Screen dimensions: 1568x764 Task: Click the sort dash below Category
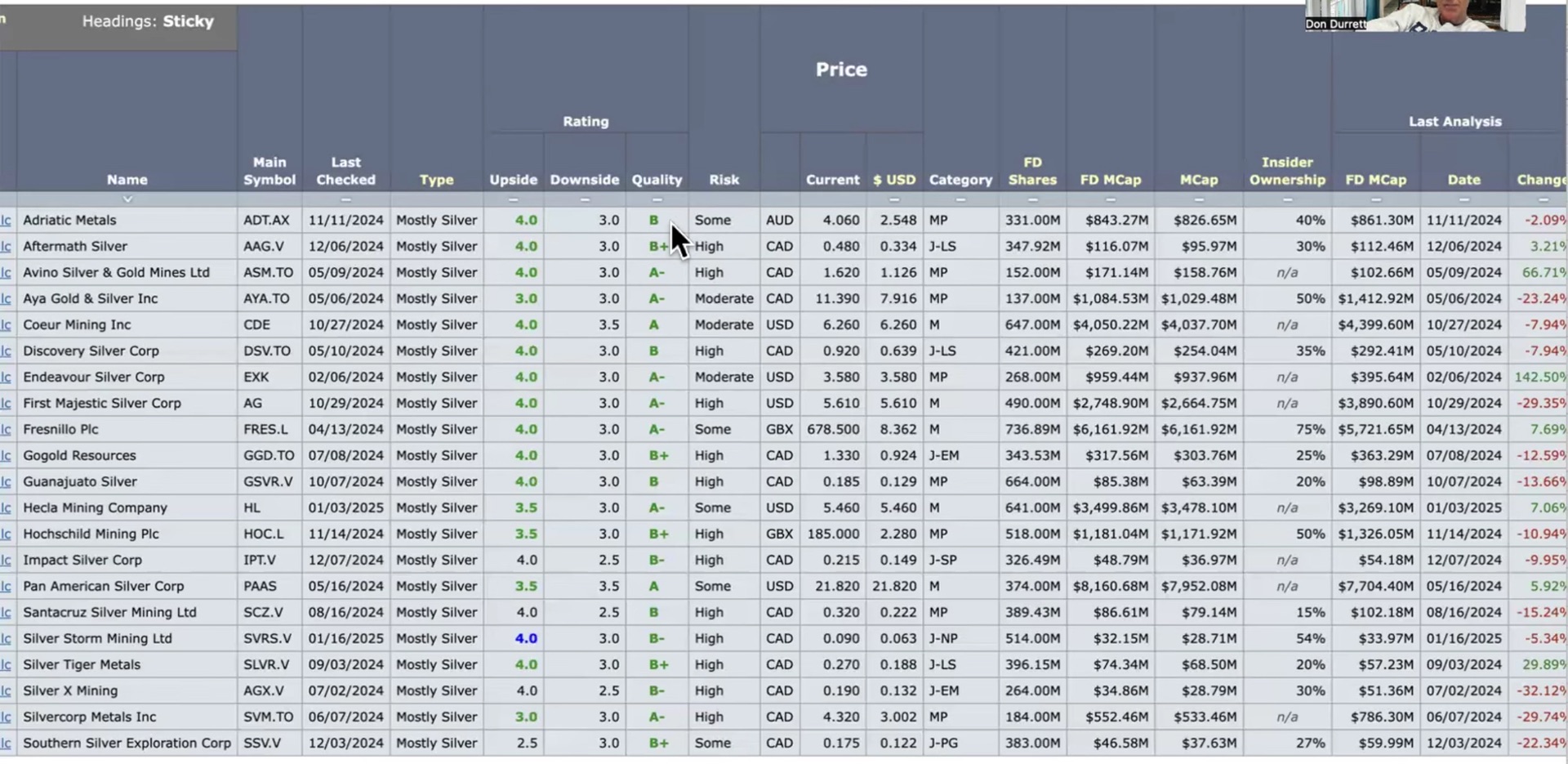pyautogui.click(x=960, y=199)
